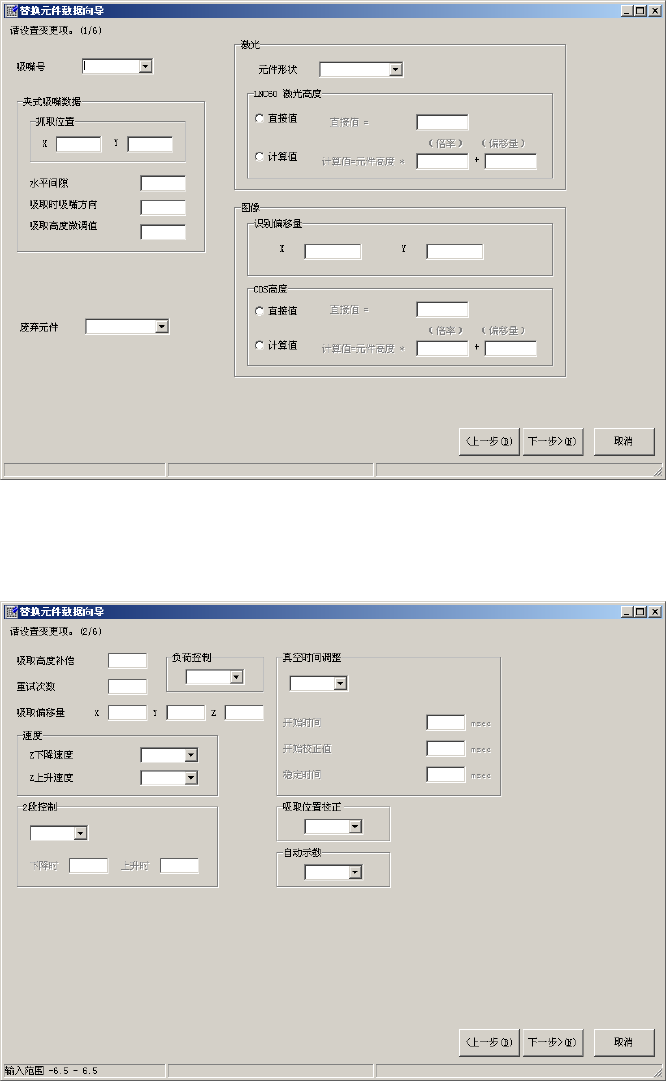Focus the 吸取偏移量 Z field
The width and height of the screenshot is (666, 1081).
click(x=244, y=713)
